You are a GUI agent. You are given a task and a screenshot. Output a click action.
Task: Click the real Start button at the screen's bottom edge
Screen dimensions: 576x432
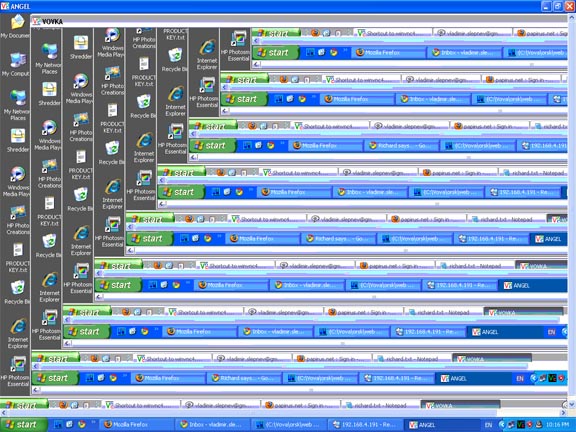point(24,425)
